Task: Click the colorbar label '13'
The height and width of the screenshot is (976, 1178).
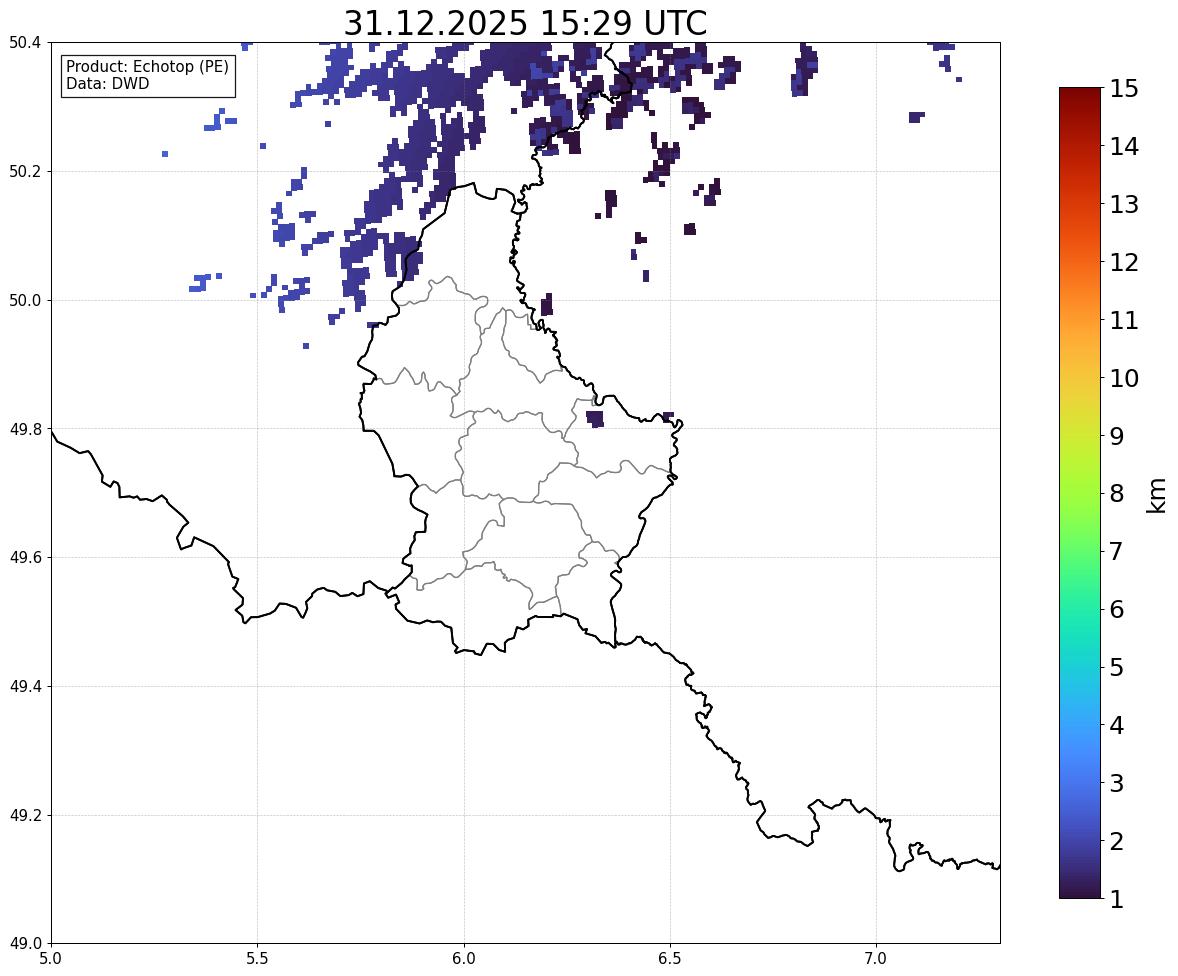Action: coord(1124,204)
